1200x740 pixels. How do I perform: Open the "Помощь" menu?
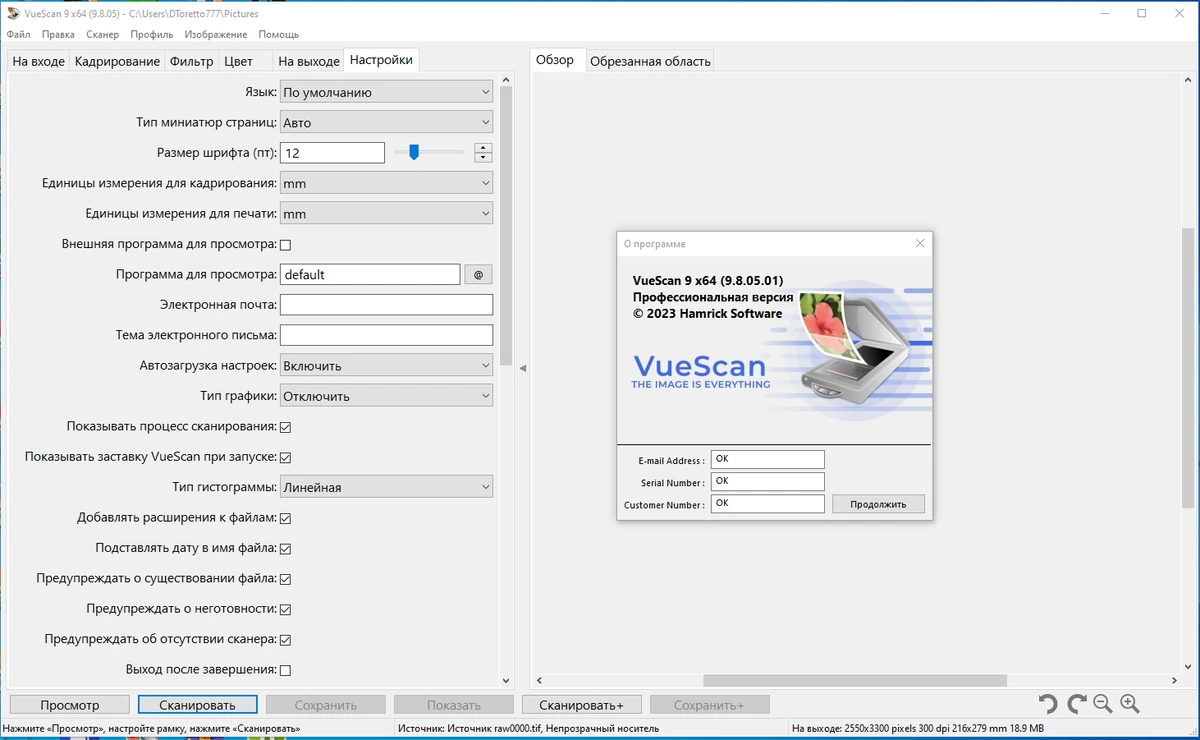pyautogui.click(x=279, y=34)
